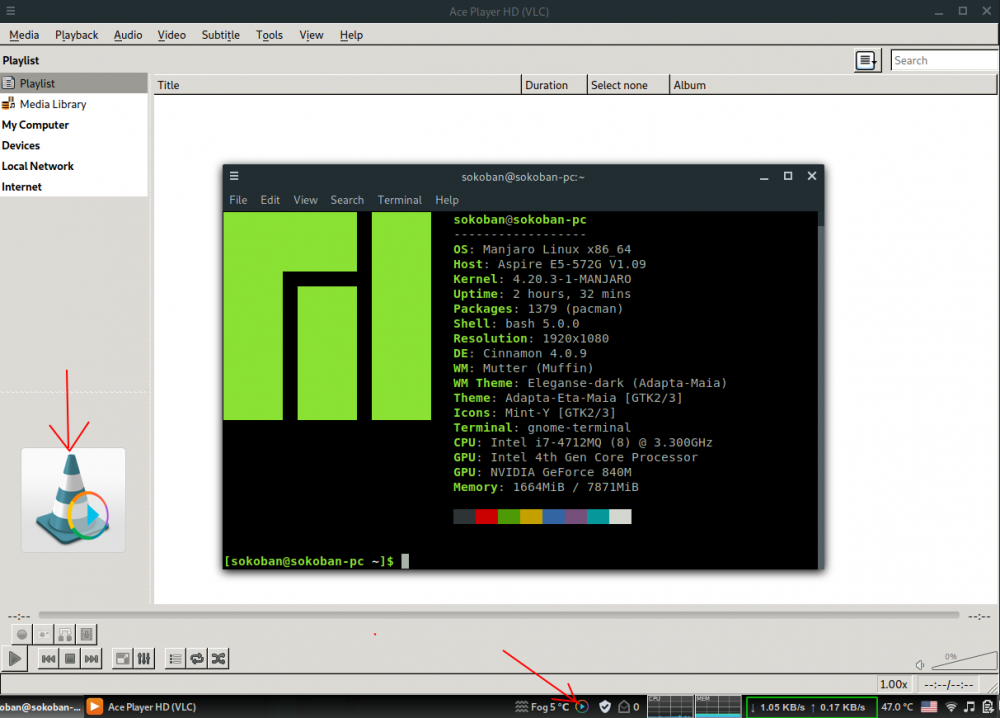Open Ace Player window hamburger menu
The width and height of the screenshot is (1000, 718).
click(x=11, y=11)
